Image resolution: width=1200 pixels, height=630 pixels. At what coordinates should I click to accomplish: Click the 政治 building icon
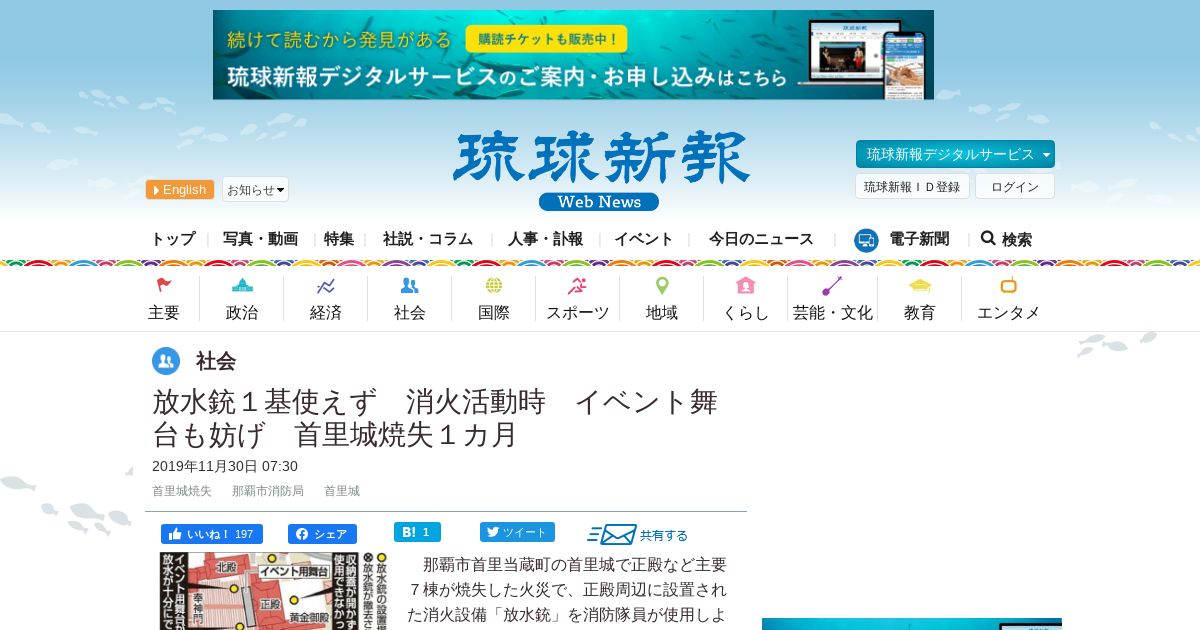coord(242,285)
